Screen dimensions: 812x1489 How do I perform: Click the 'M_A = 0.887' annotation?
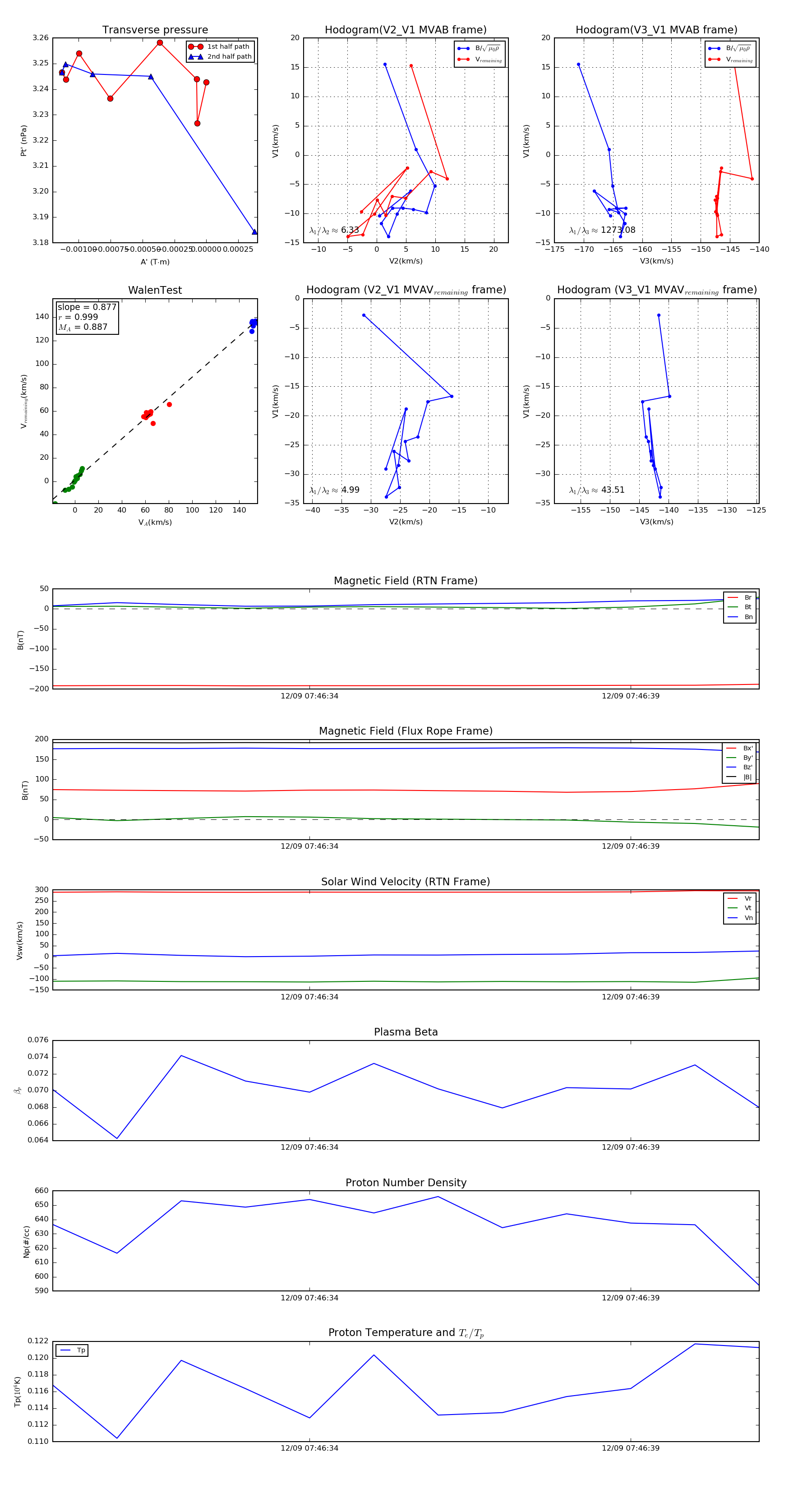[83, 327]
